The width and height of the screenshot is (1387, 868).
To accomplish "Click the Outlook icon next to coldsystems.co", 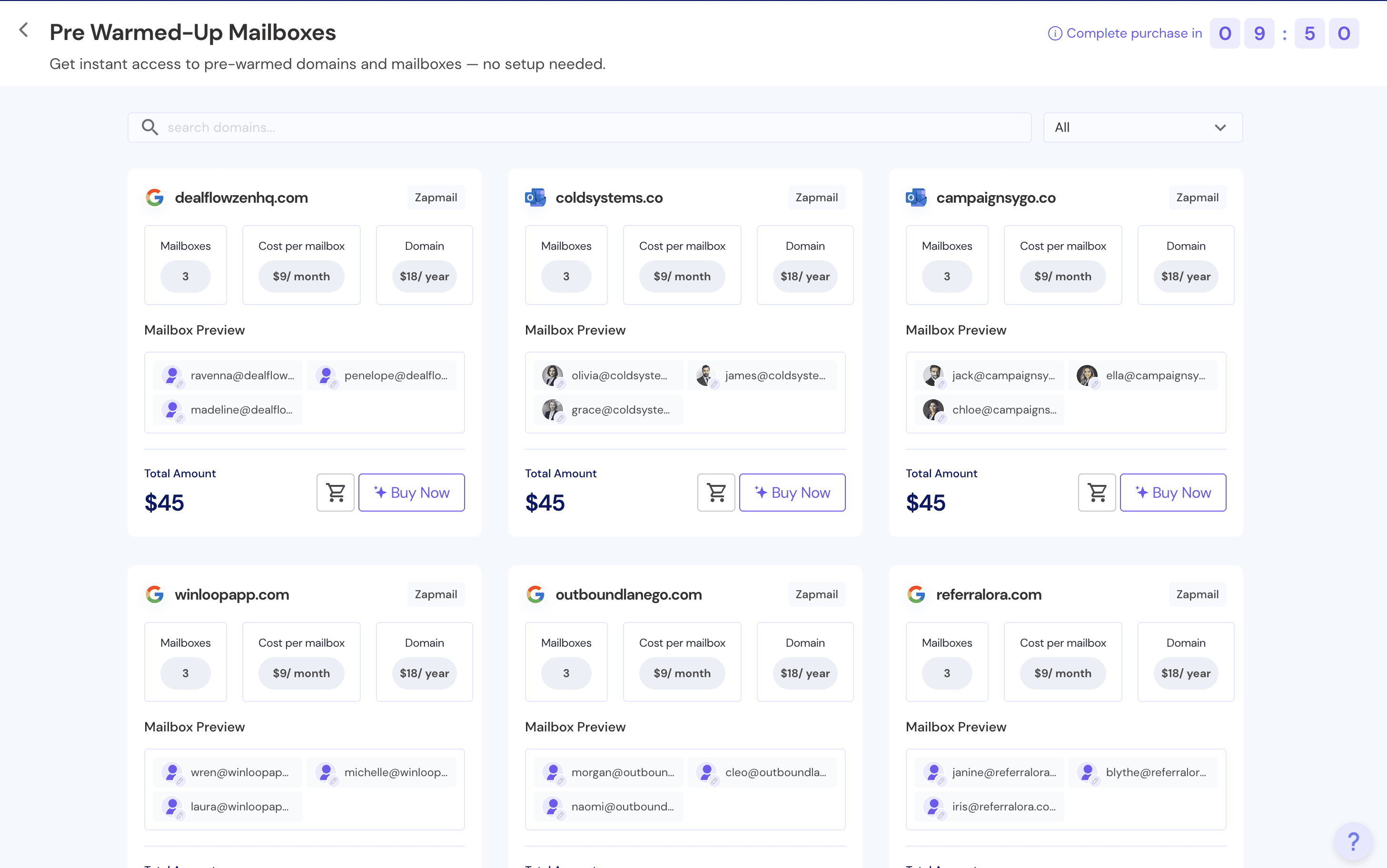I will tap(535, 197).
